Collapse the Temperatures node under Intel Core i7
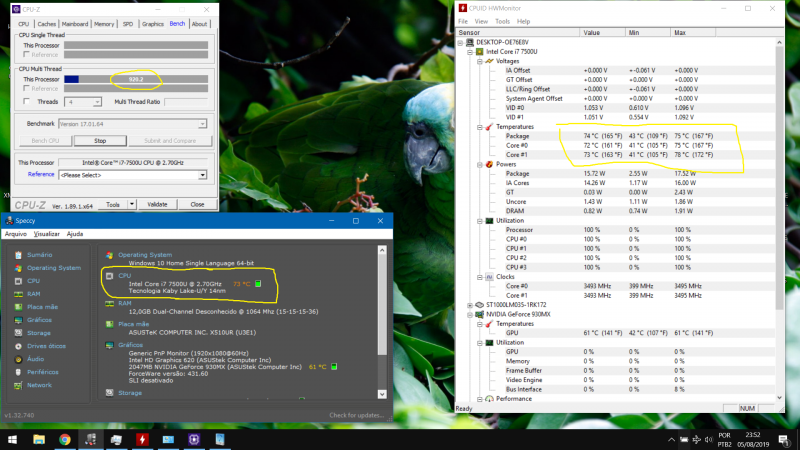The height and width of the screenshot is (450, 800). (x=480, y=127)
